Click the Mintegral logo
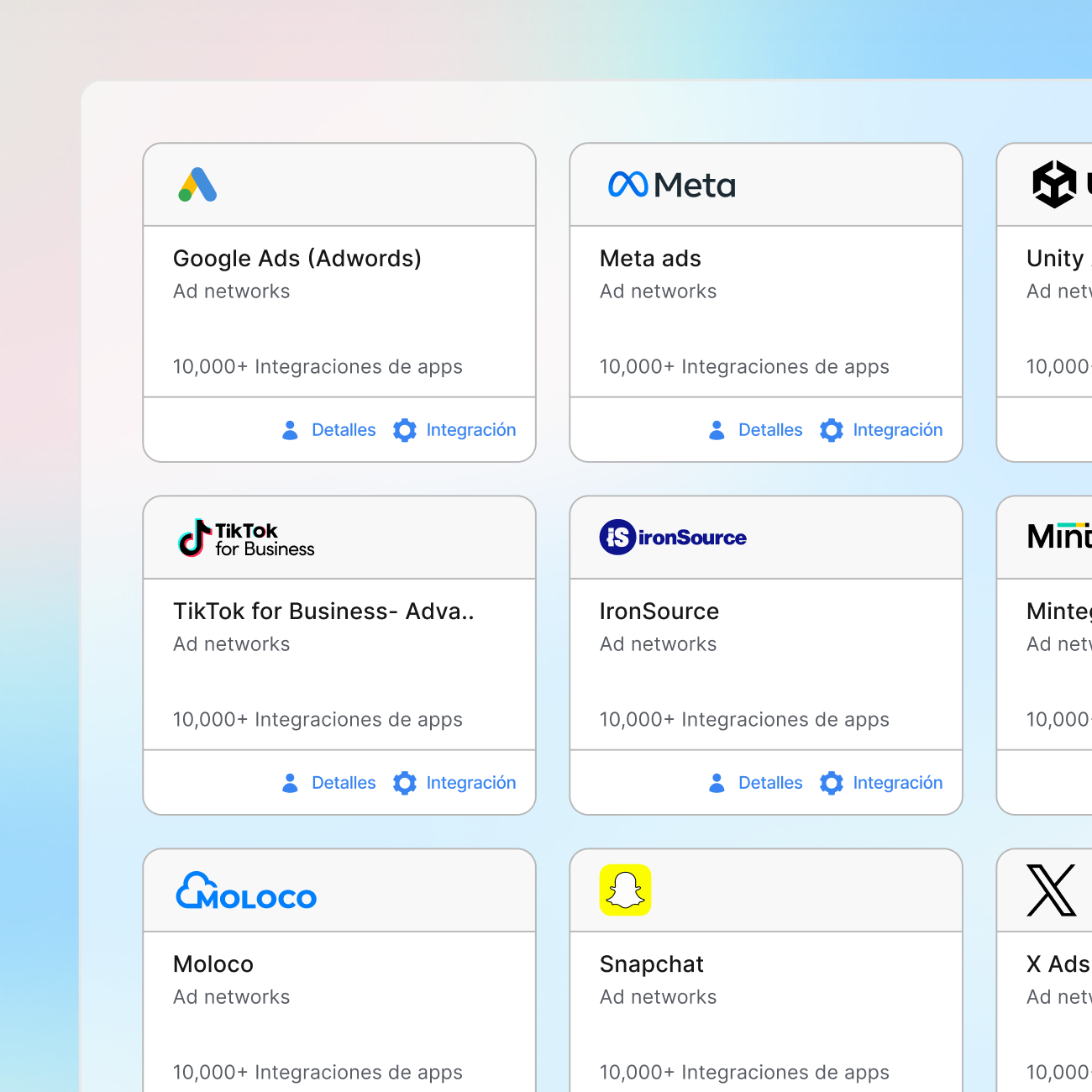Viewport: 1092px width, 1092px height. [x=1059, y=536]
